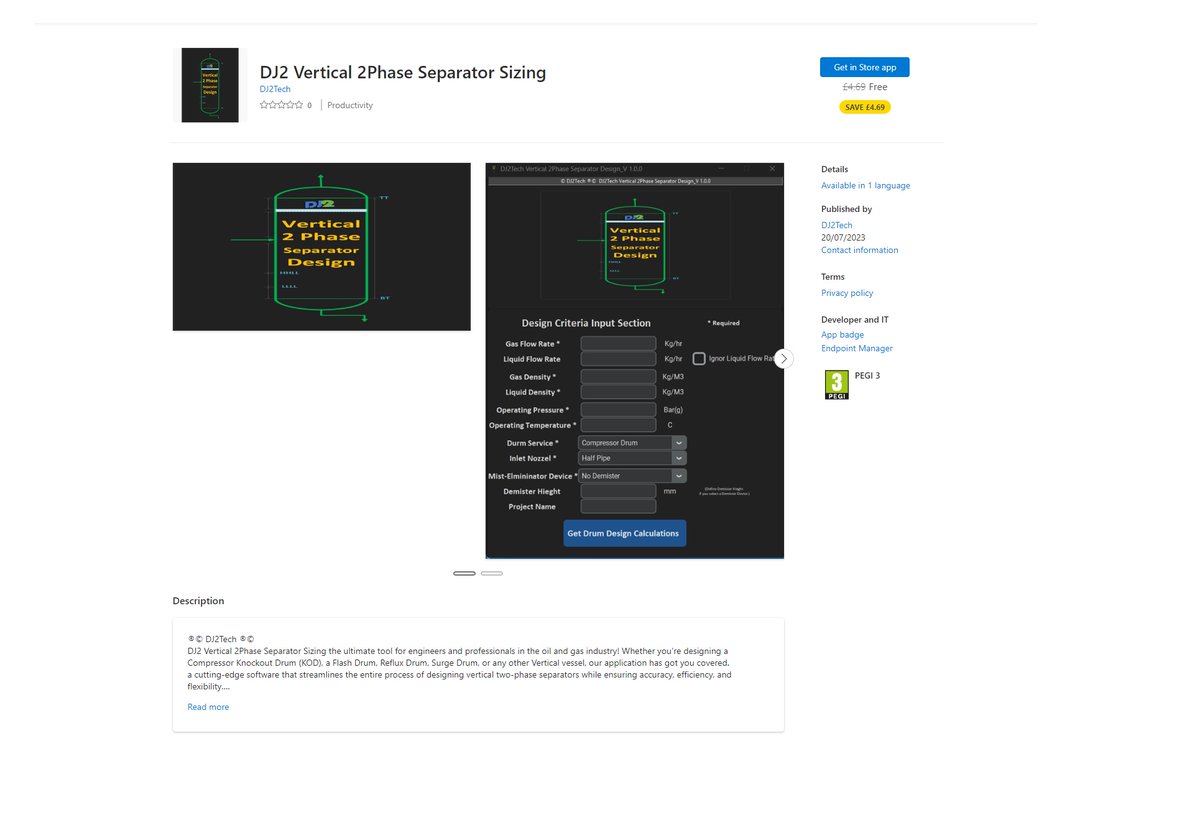The image size is (1200, 828).
Task: Click the Gas Flow Rate input field
Action: pos(617,343)
